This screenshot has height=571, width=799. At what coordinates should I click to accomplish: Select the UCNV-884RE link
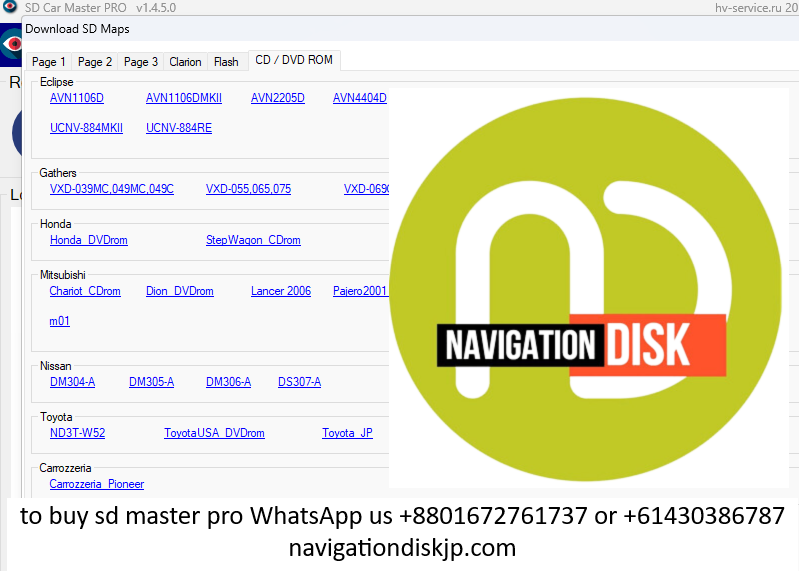(x=179, y=128)
